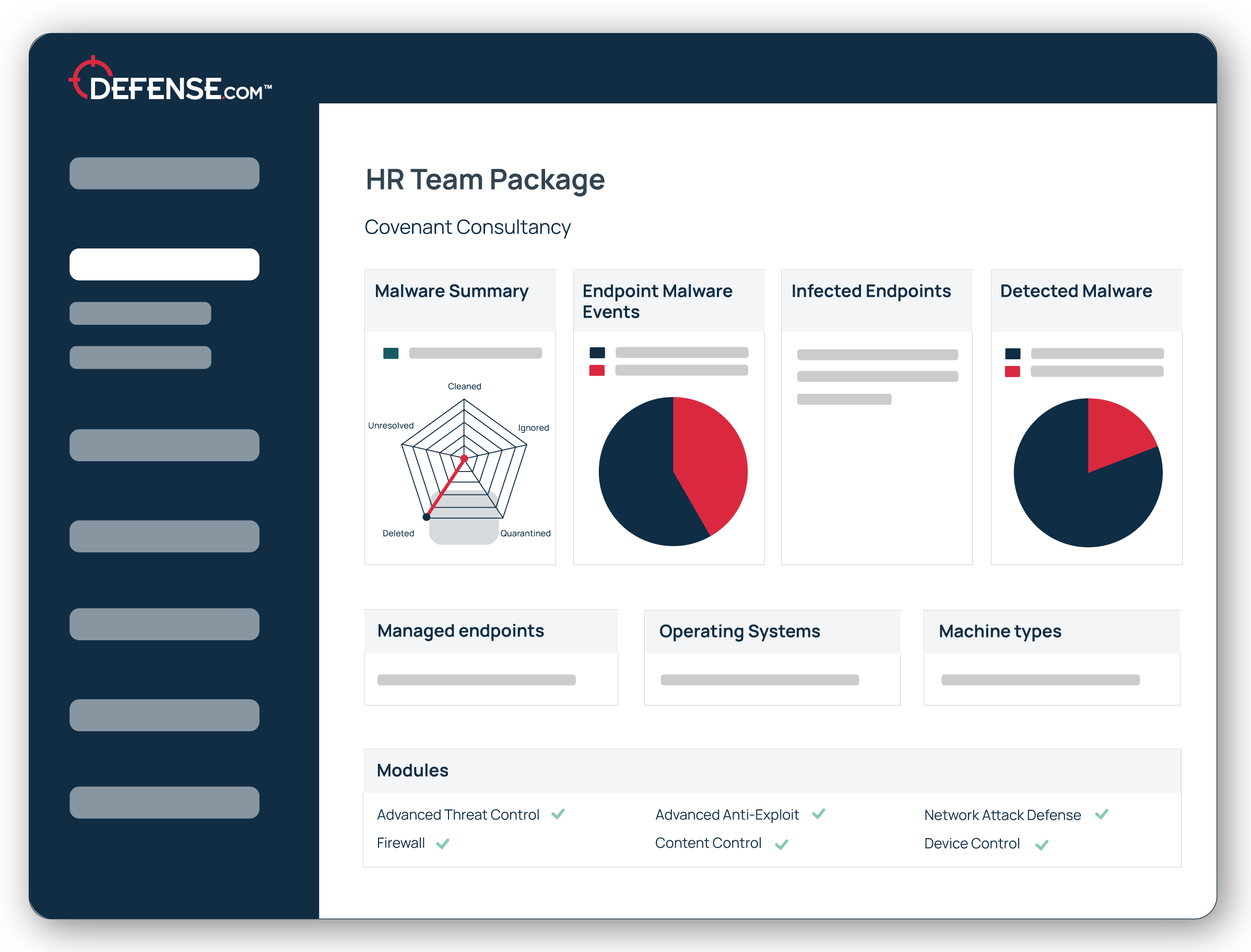Select the Malware Summary radar chart
Screen dimensions: 1251x952
click(465, 459)
